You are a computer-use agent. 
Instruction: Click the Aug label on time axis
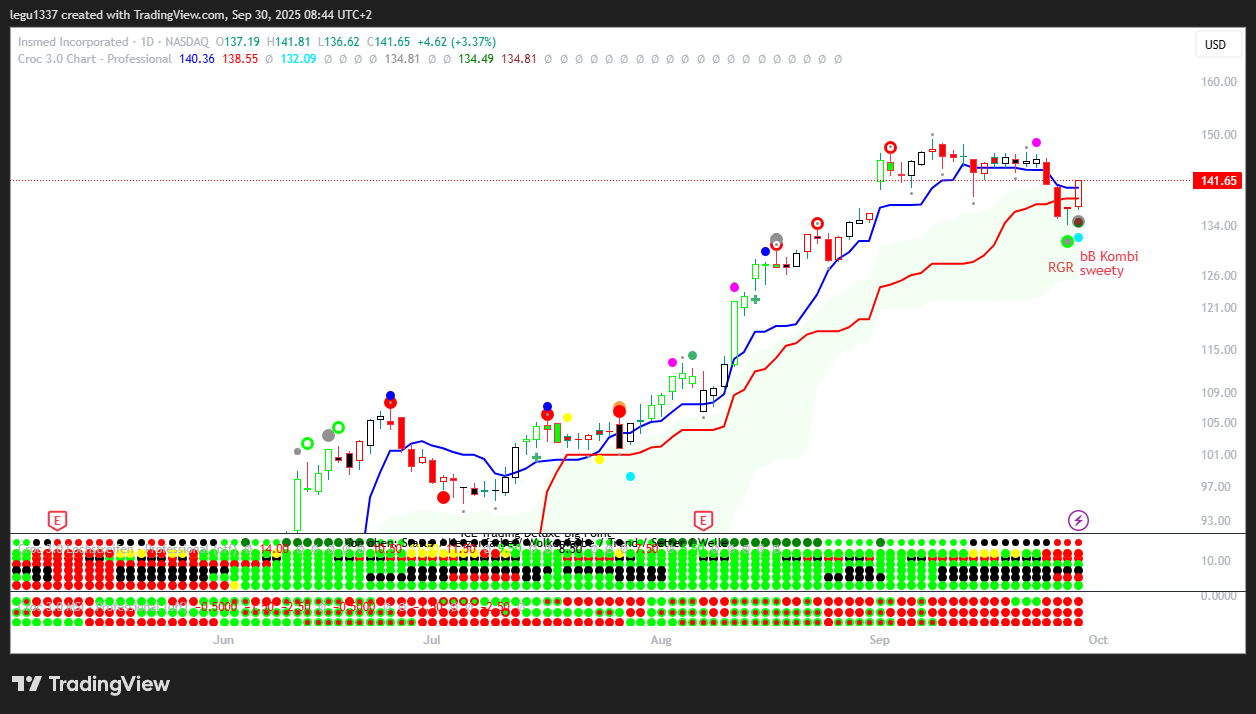click(x=660, y=639)
